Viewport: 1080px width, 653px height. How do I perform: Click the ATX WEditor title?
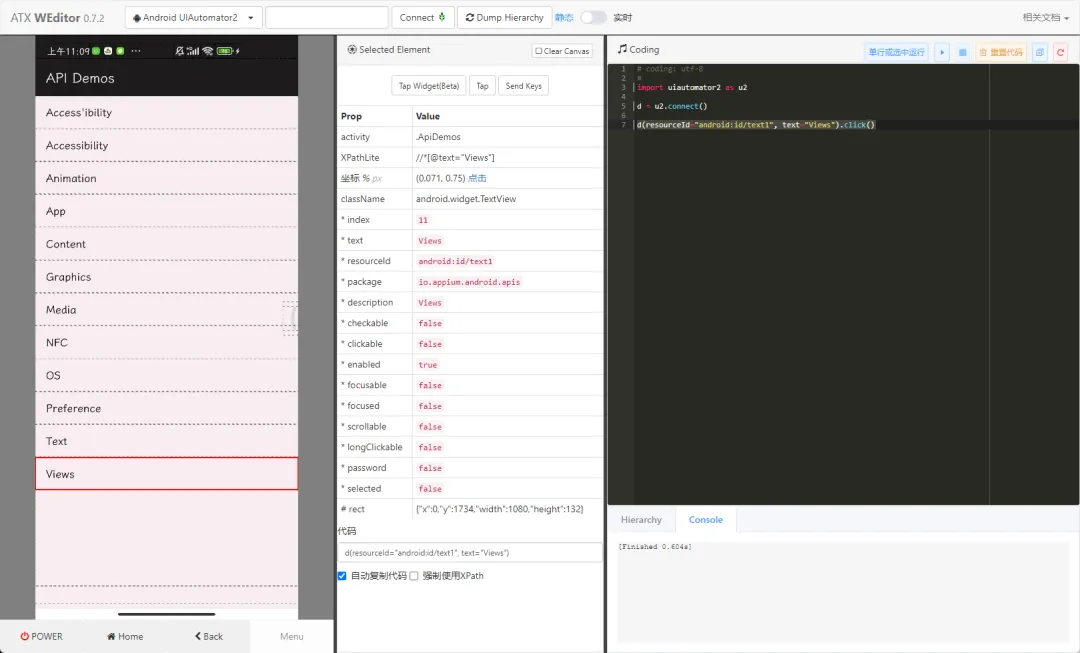point(57,18)
